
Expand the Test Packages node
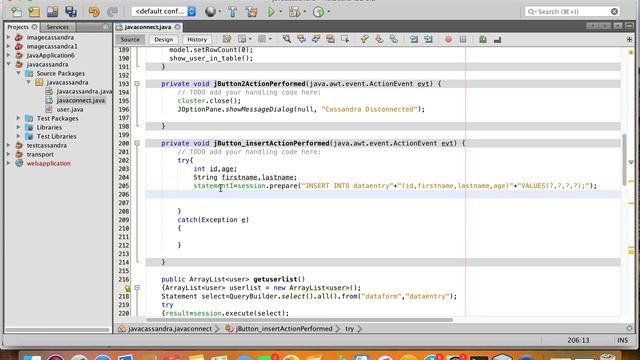[x=18, y=118]
